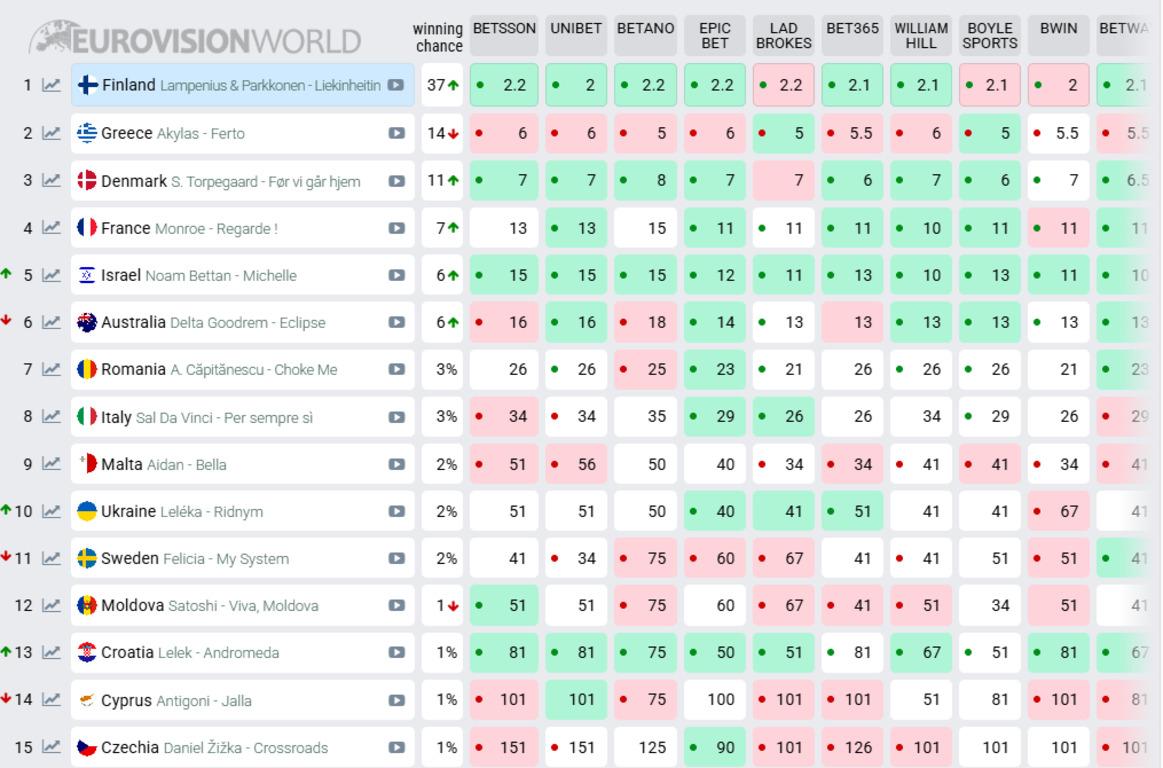Screen dimensions: 1163x768
Task: Select the BET365 column header
Action: tap(852, 35)
